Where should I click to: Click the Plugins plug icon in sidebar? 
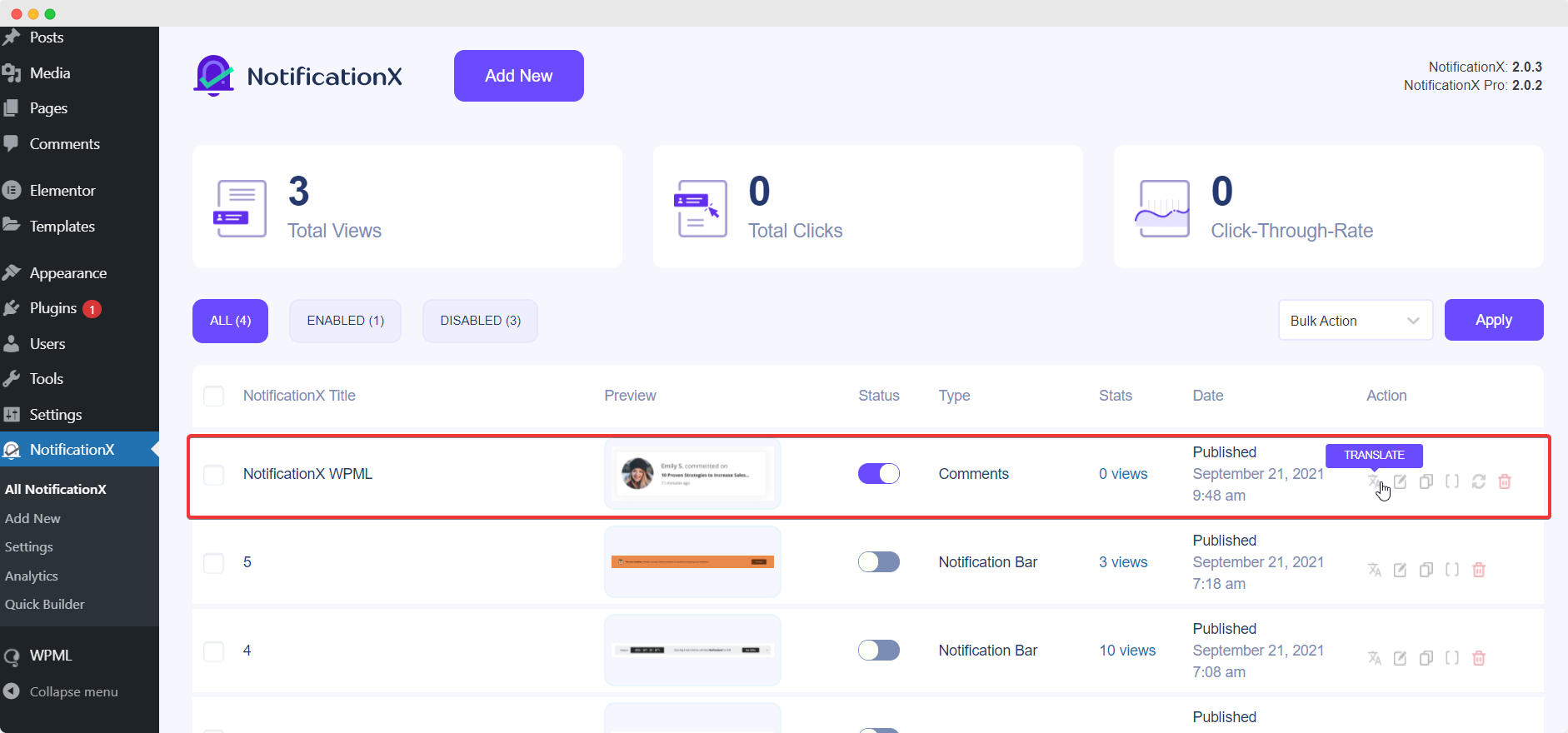(x=12, y=308)
